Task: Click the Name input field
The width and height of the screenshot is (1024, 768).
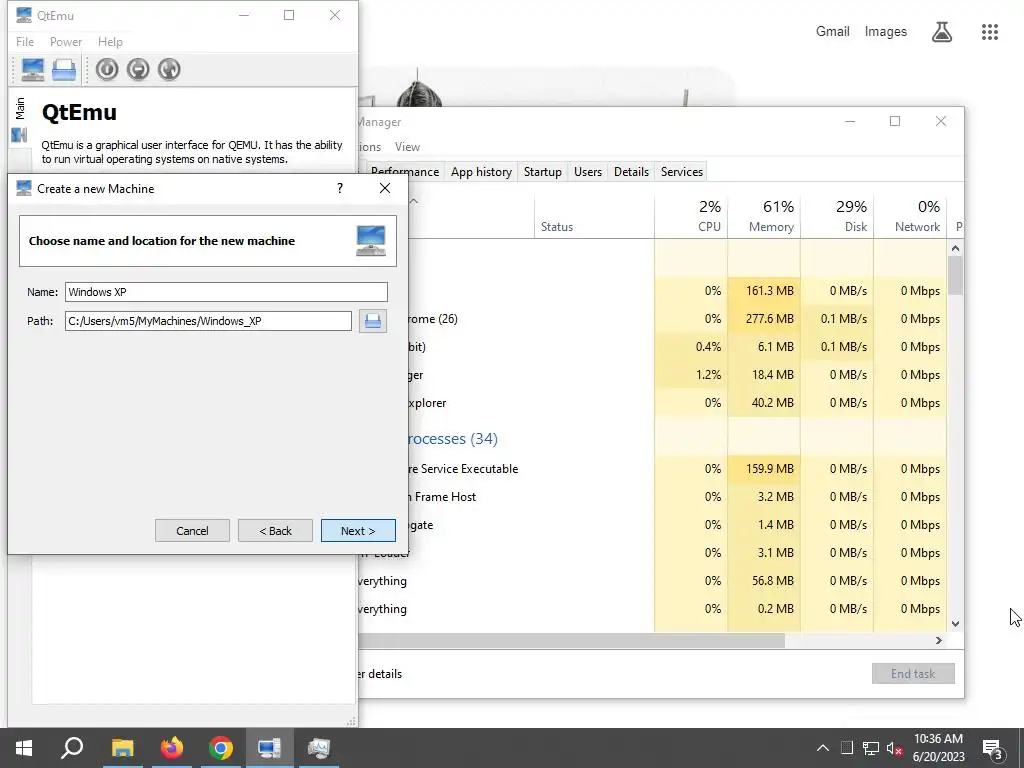Action: pyautogui.click(x=226, y=292)
